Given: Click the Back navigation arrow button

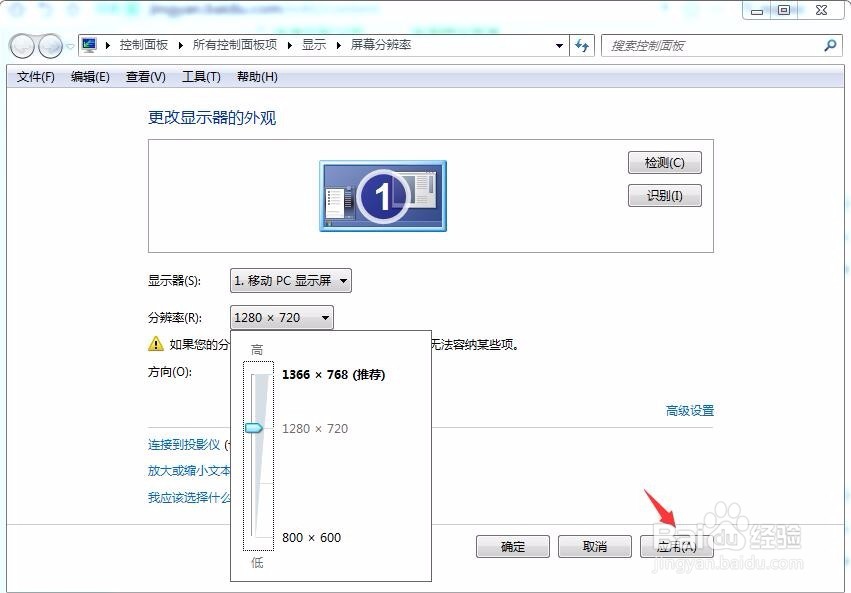Looking at the screenshot, I should pyautogui.click(x=22, y=46).
